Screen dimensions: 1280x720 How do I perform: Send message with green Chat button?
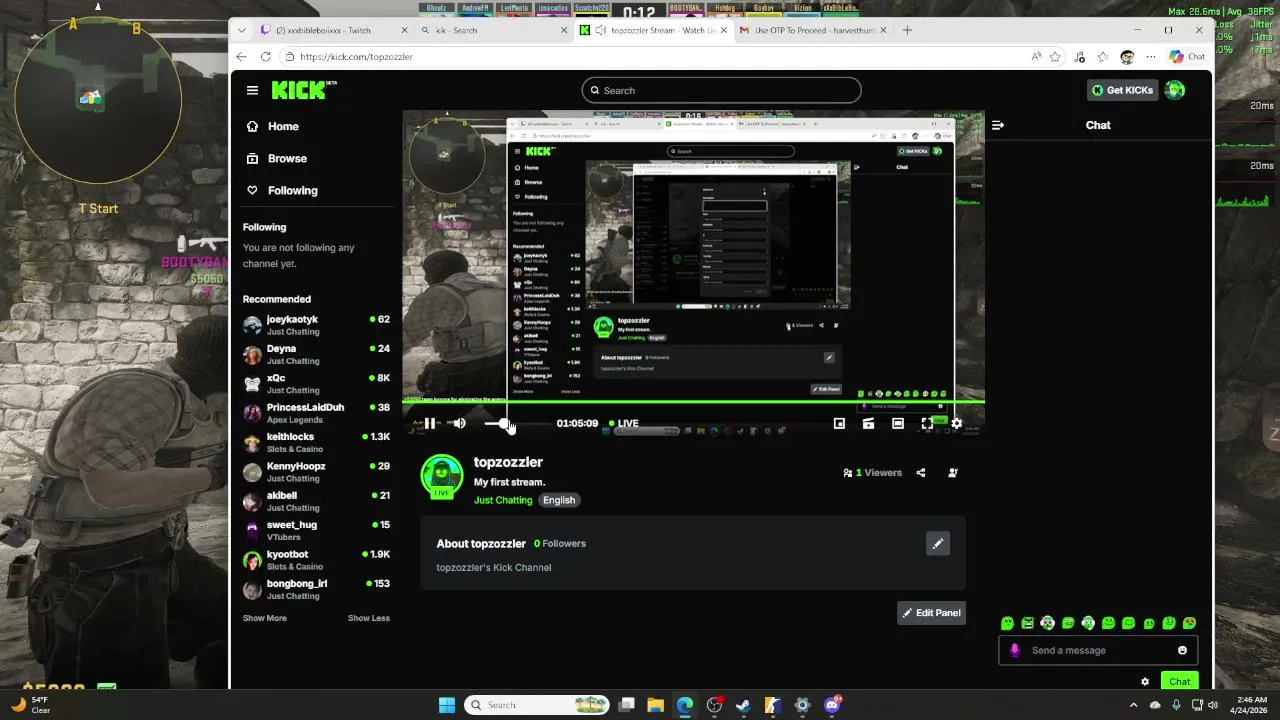coord(1180,682)
